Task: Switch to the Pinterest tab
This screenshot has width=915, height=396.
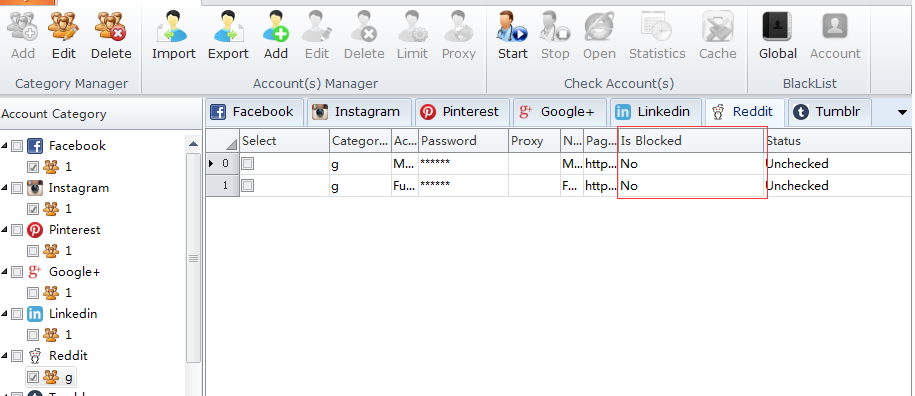Action: (x=462, y=112)
